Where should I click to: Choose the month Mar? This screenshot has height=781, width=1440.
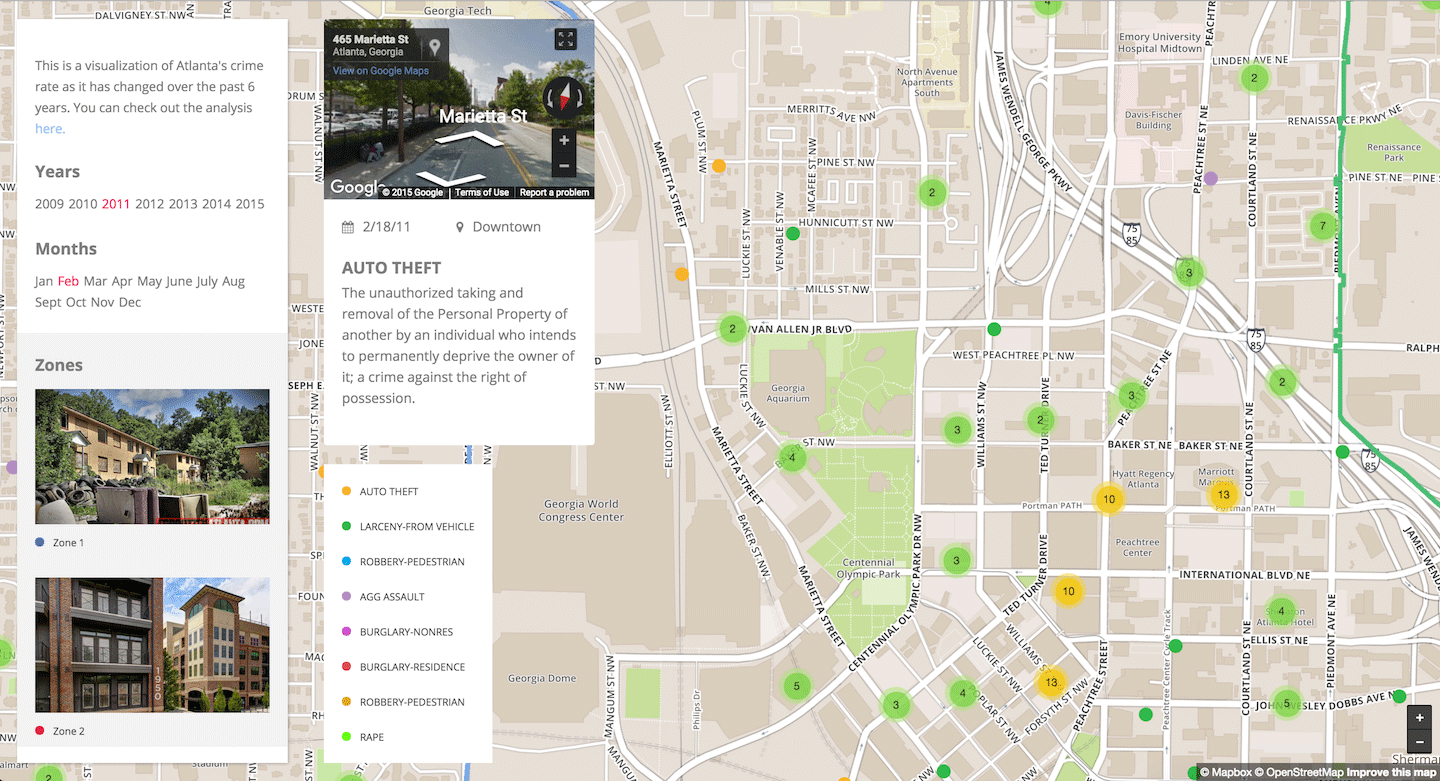[95, 281]
